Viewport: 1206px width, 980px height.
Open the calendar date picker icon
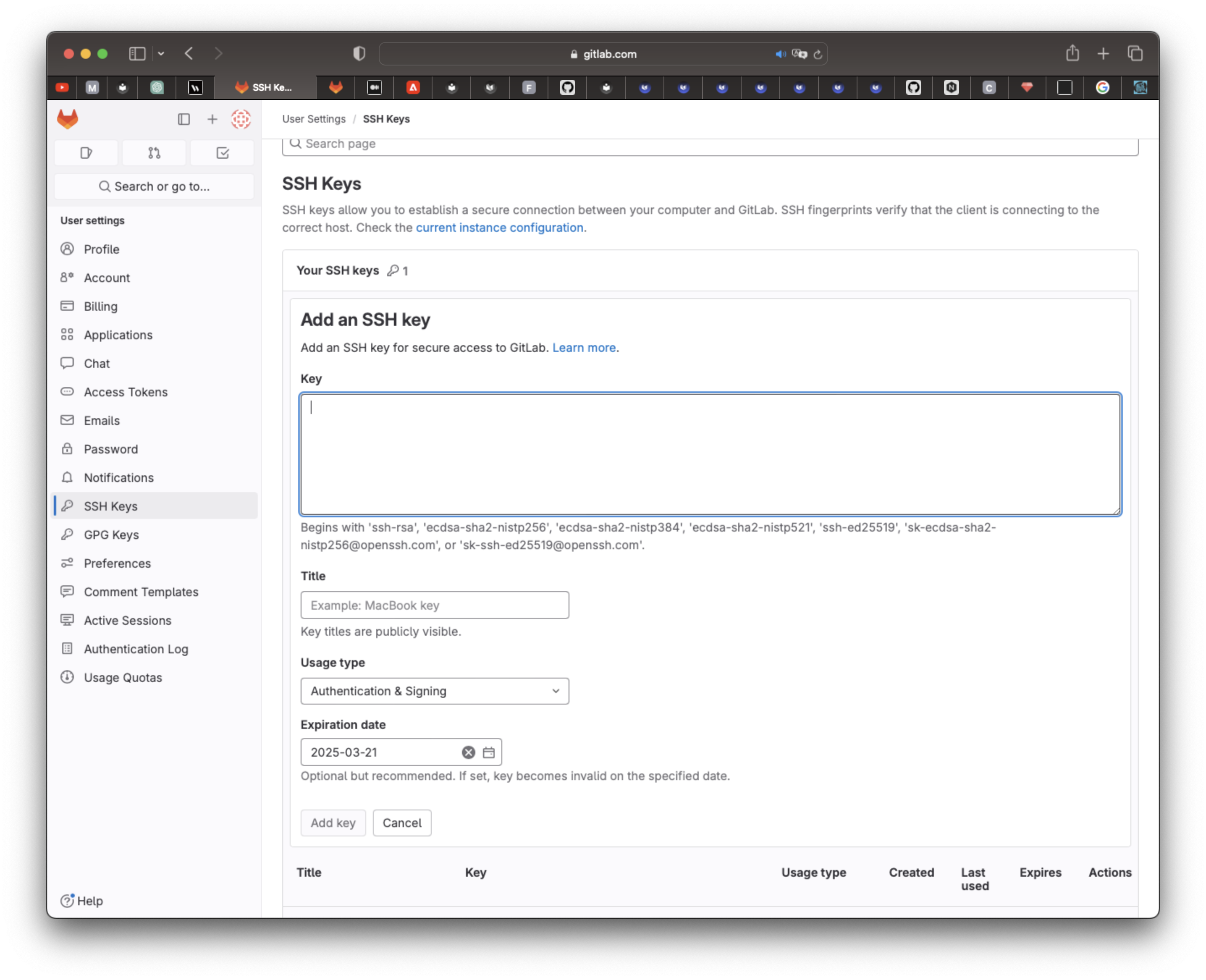(x=489, y=752)
